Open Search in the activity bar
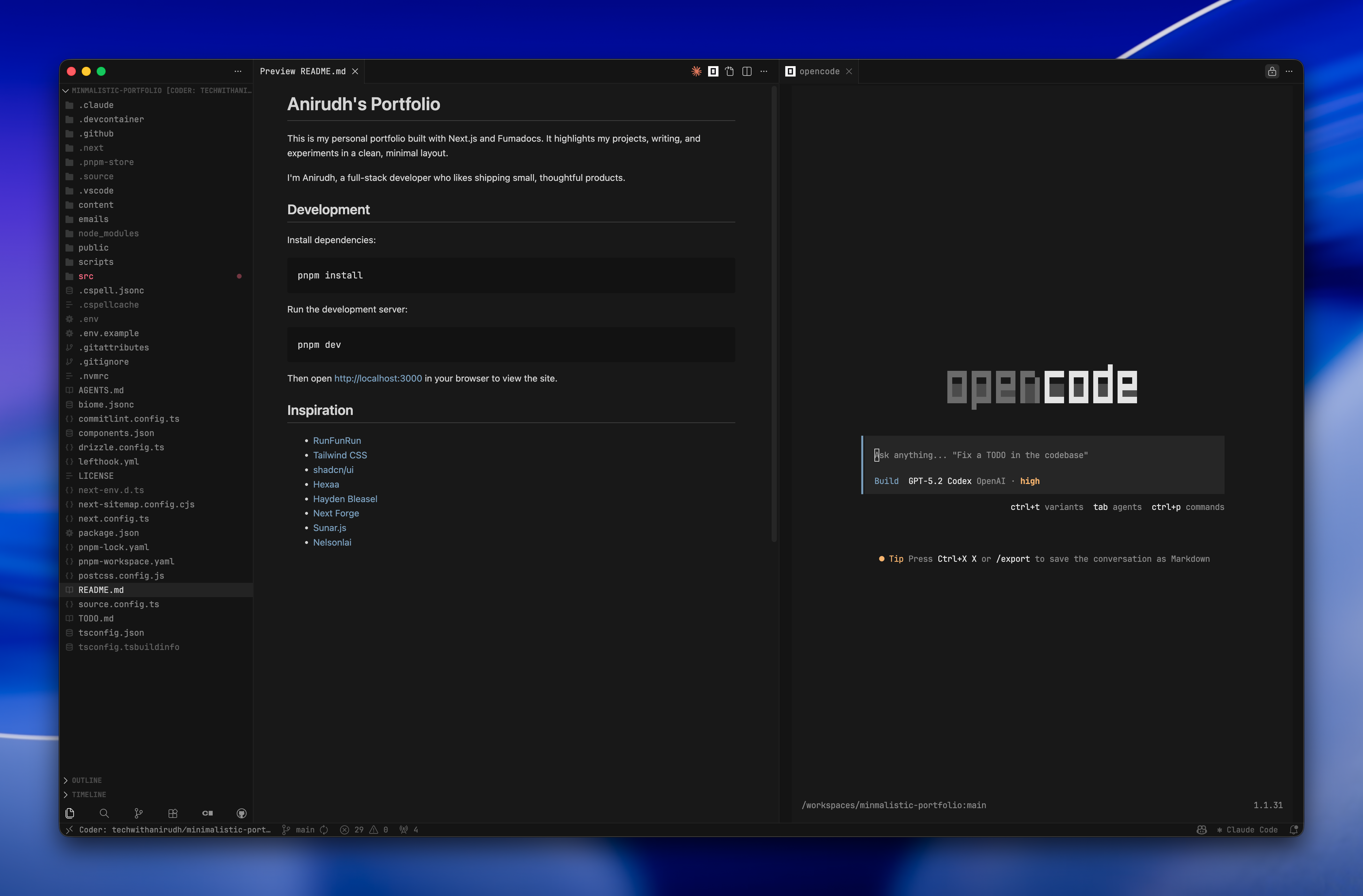This screenshot has height=896, width=1363. point(104,813)
